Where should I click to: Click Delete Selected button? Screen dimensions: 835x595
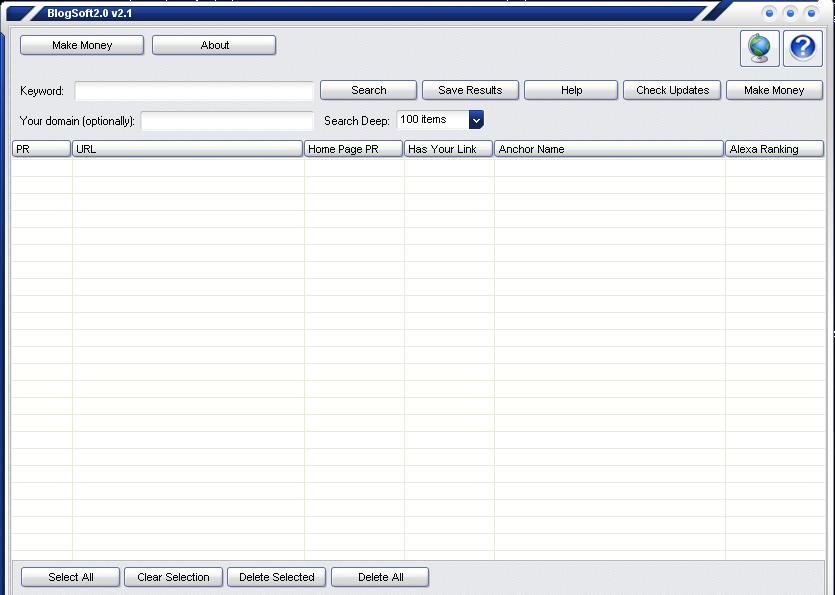276,577
